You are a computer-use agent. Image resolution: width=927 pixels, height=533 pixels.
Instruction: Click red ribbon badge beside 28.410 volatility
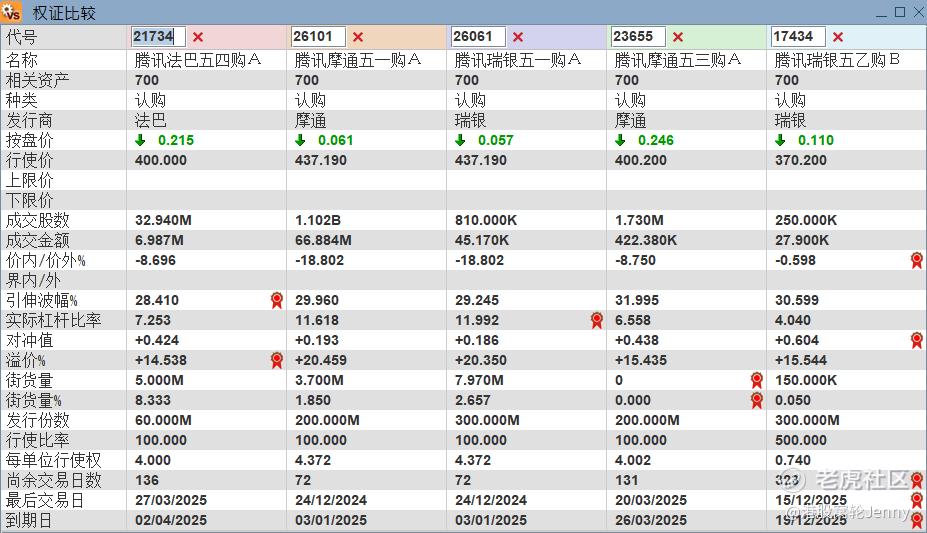[276, 300]
